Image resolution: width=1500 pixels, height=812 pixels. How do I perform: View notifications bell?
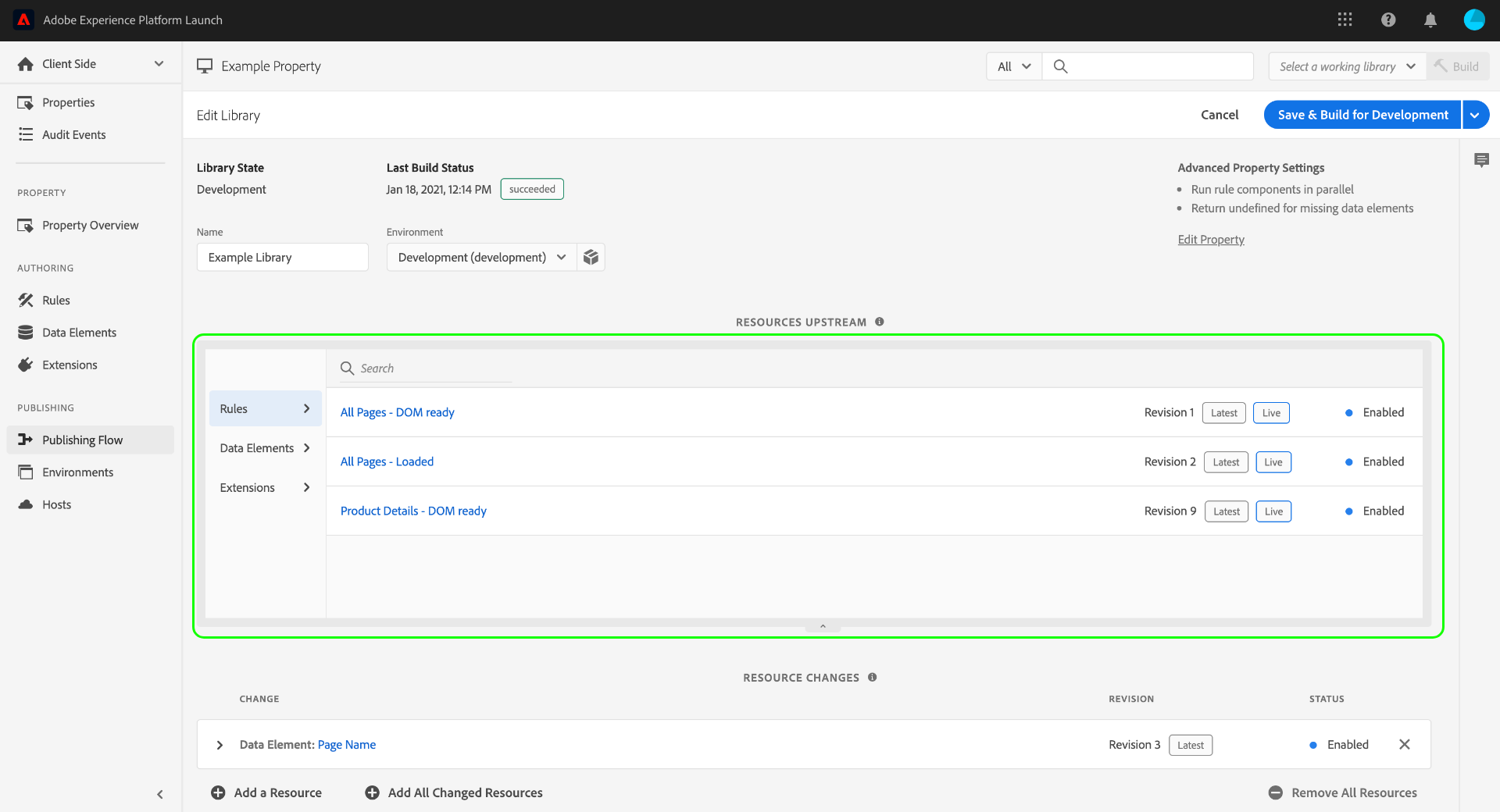(x=1430, y=20)
